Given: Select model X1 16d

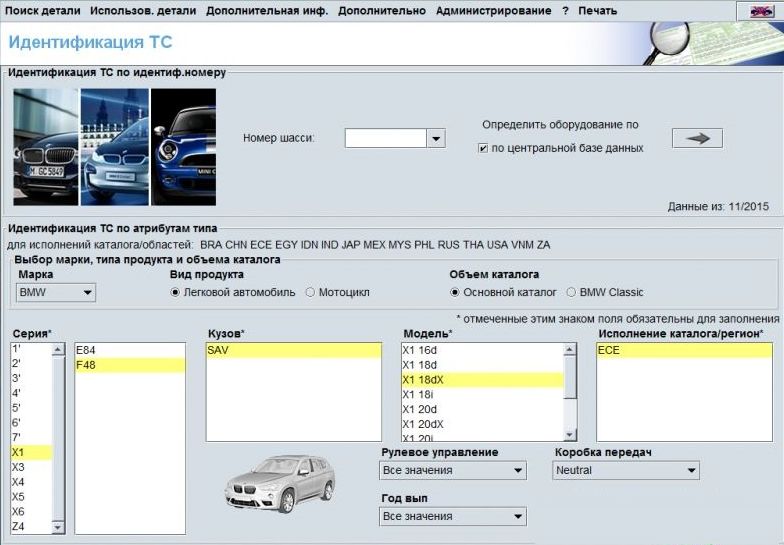Looking at the screenshot, I should click(x=482, y=350).
